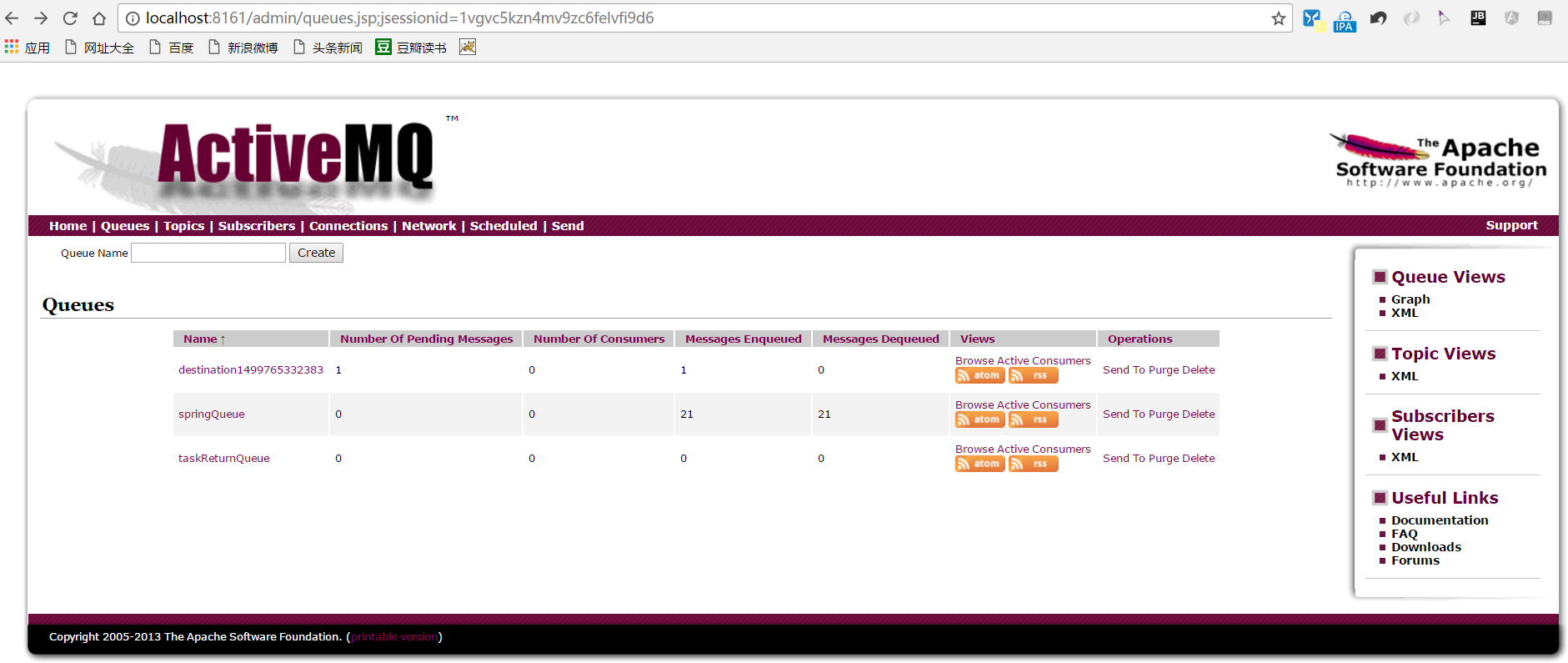Open the FAQ useful link
1568x663 pixels.
1404,534
